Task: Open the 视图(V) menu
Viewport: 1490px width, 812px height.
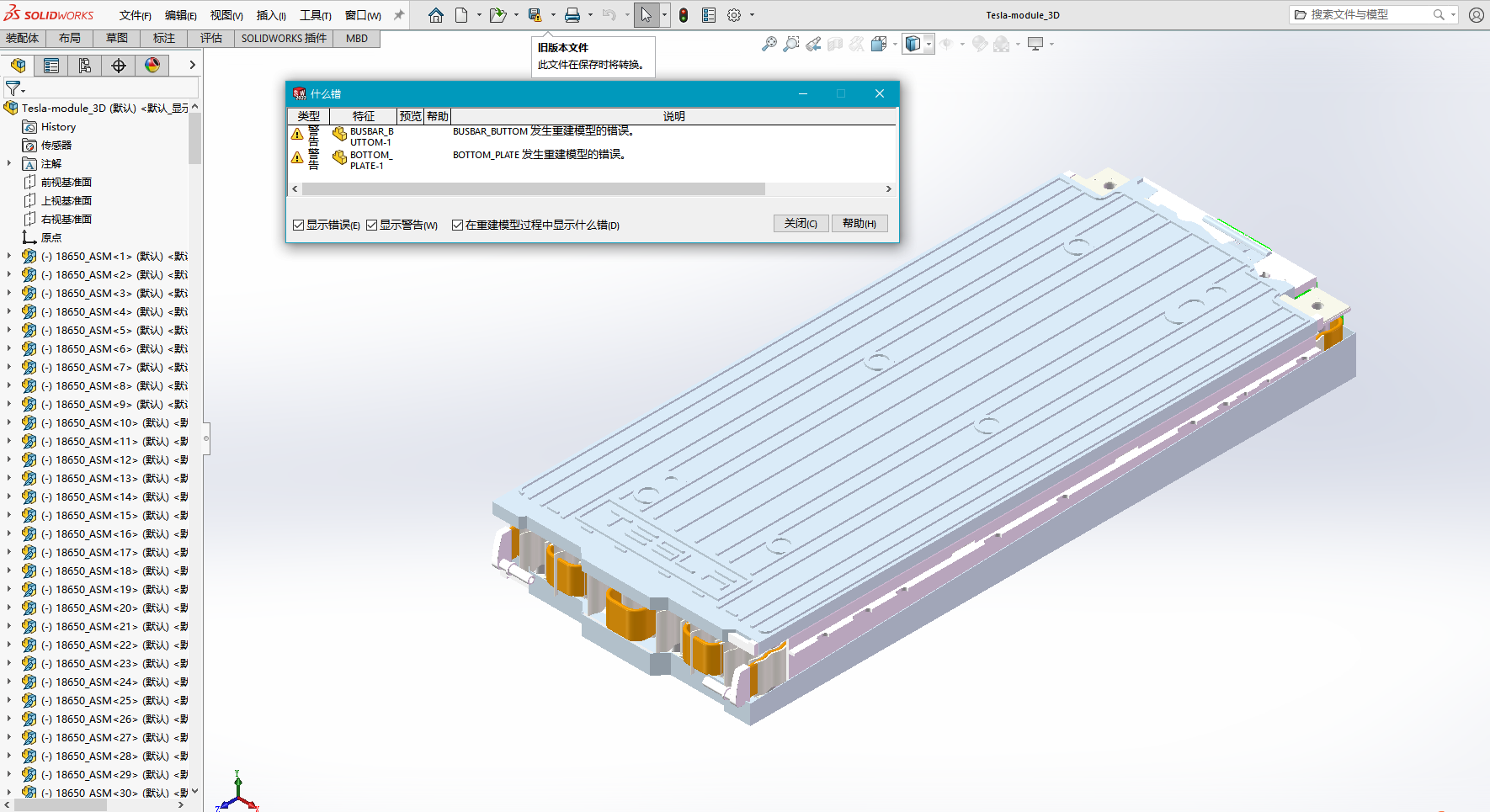Action: pos(226,15)
